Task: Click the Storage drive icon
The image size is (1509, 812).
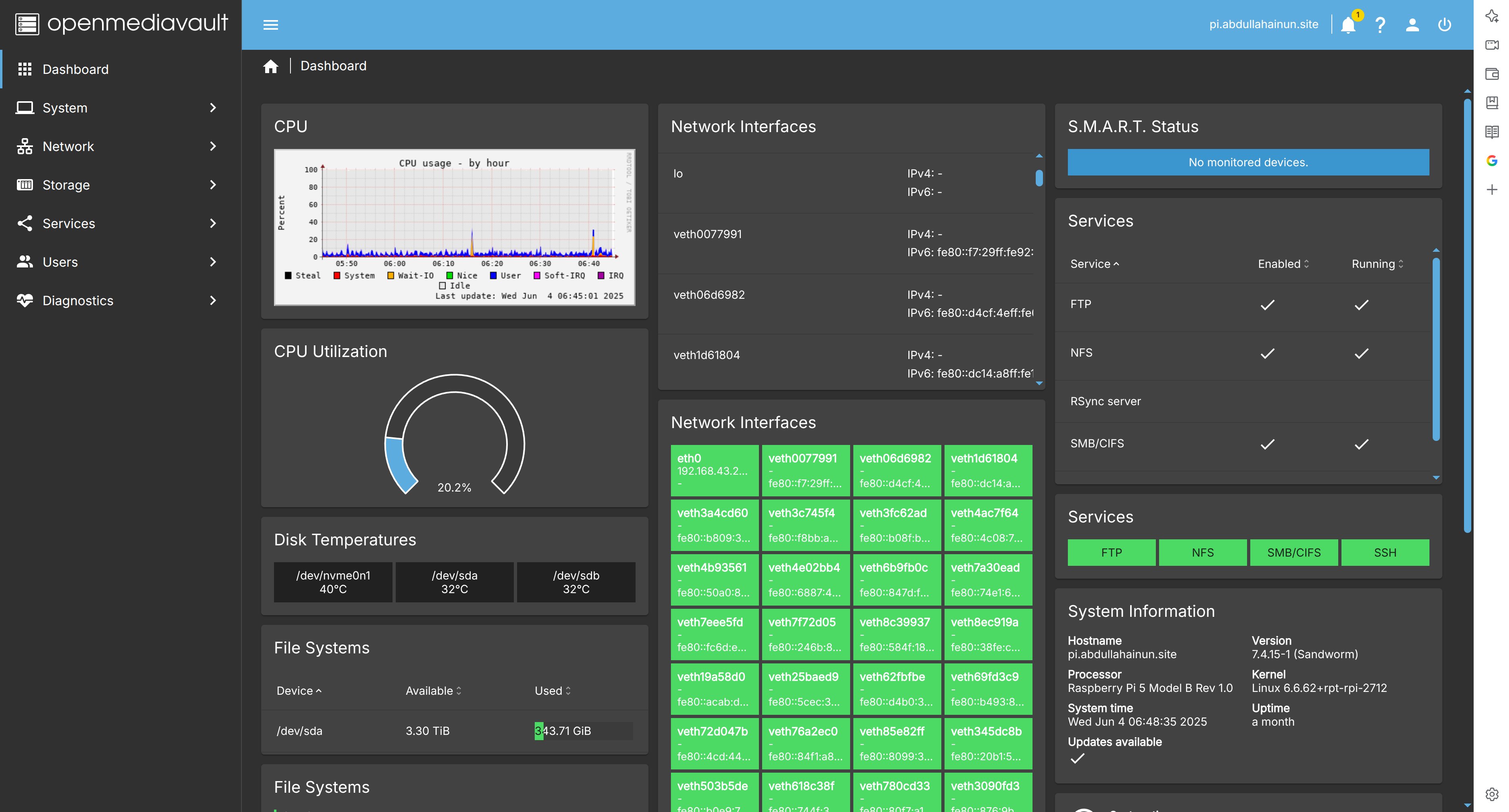Action: coord(25,185)
